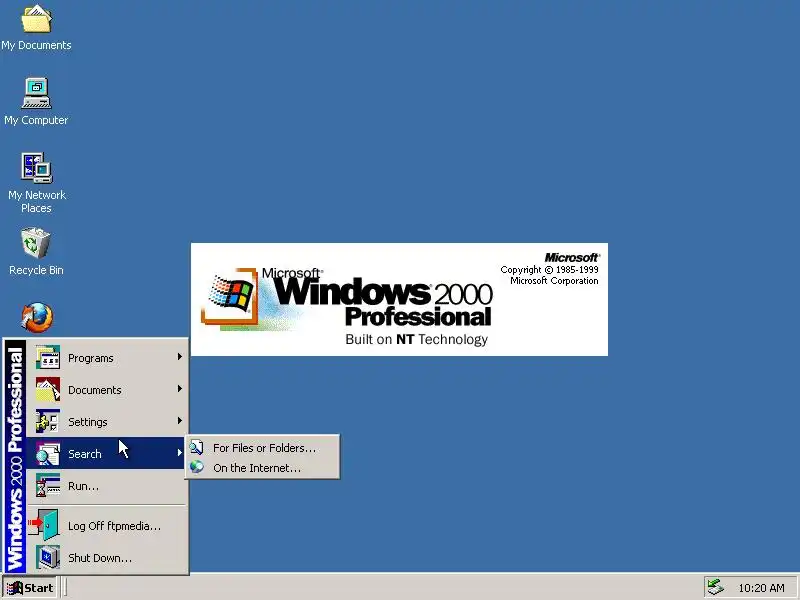800x600 pixels.
Task: Choose Shut Down... from Start menu
Action: pos(107,558)
